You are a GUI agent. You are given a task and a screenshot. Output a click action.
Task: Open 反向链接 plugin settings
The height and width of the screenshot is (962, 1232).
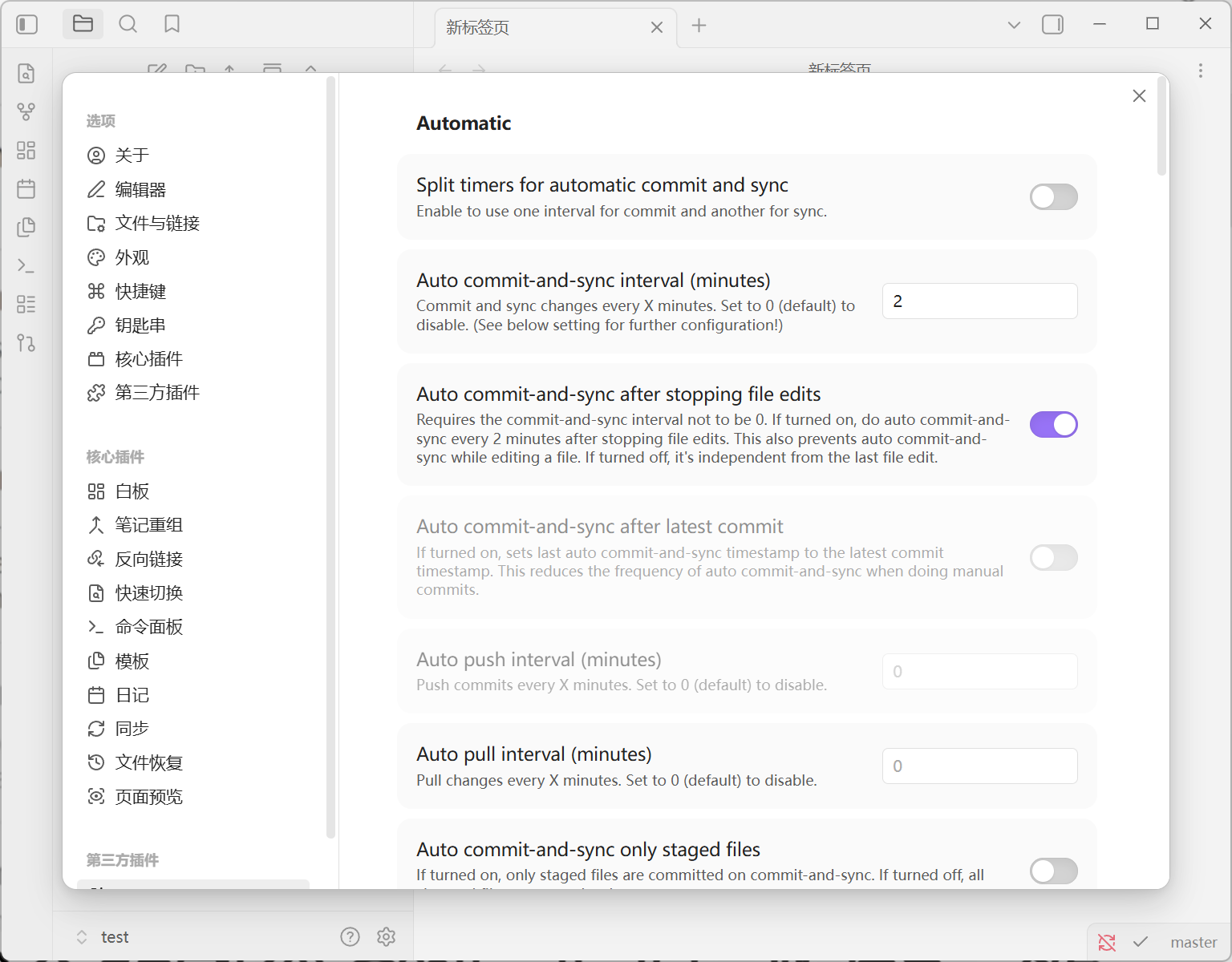click(x=193, y=559)
